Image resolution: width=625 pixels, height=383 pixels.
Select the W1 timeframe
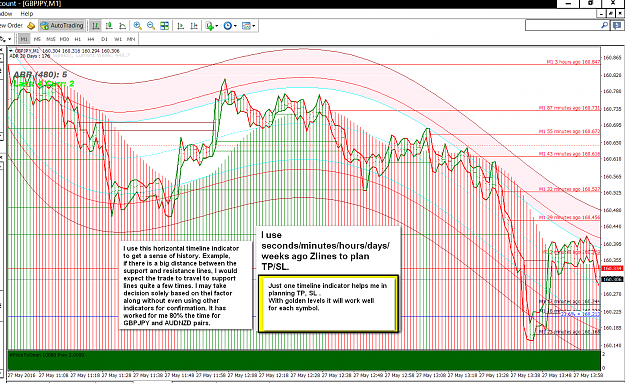pyautogui.click(x=118, y=39)
